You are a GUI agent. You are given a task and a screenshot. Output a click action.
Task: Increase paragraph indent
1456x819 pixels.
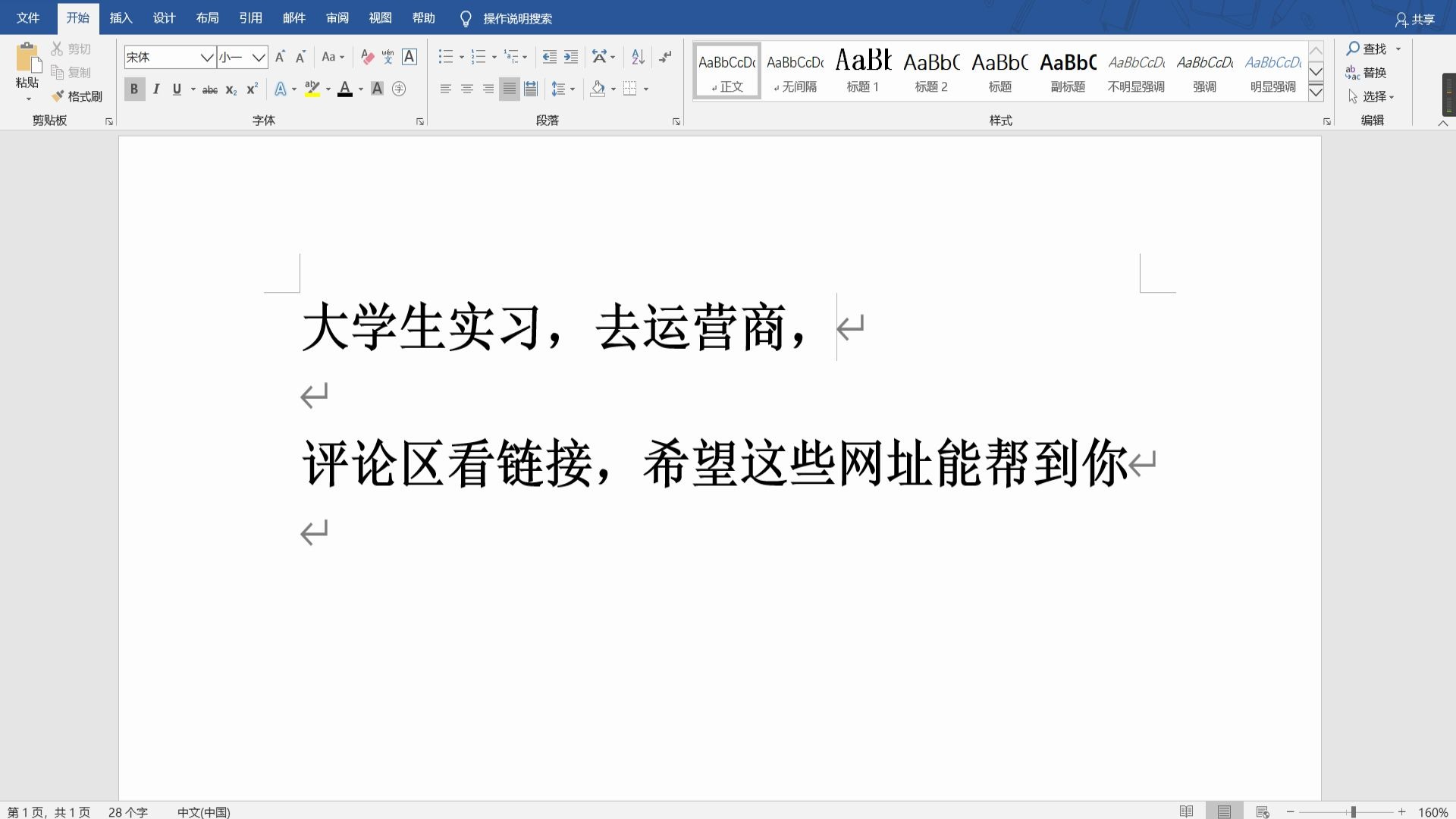click(571, 57)
